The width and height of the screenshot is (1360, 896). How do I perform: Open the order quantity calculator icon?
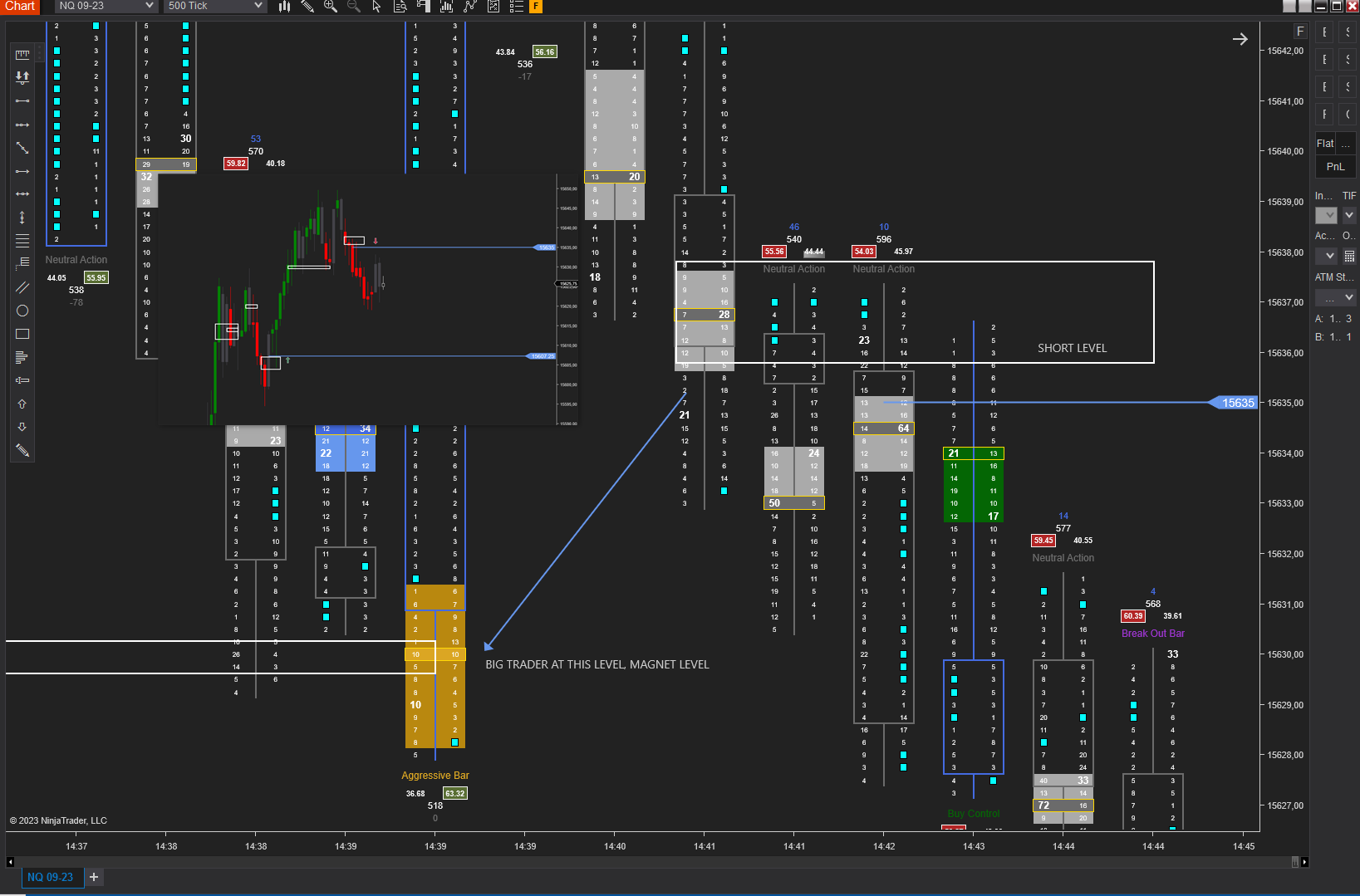pos(1349,256)
